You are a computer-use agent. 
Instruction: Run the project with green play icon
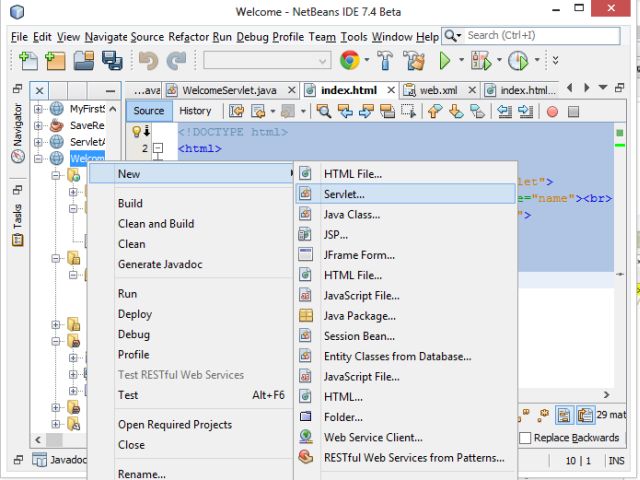(x=444, y=61)
